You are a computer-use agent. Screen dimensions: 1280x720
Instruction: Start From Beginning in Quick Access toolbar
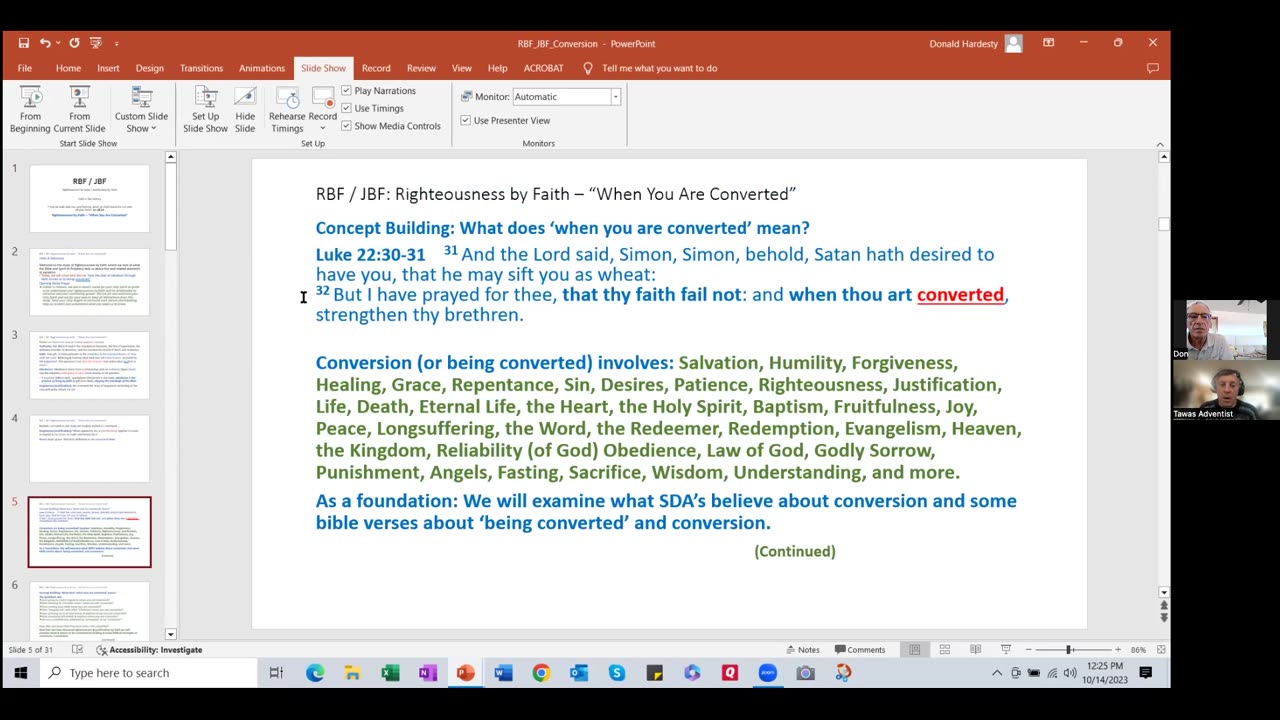pos(96,43)
